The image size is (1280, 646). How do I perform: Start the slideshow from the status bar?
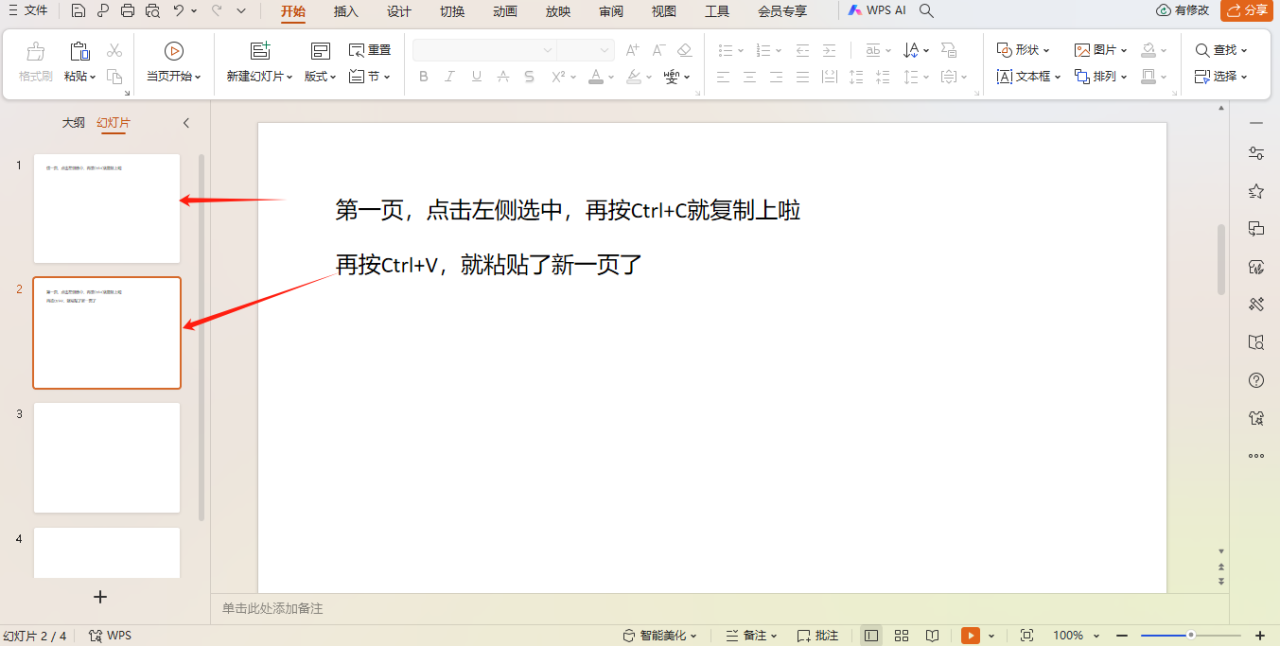[x=968, y=635]
